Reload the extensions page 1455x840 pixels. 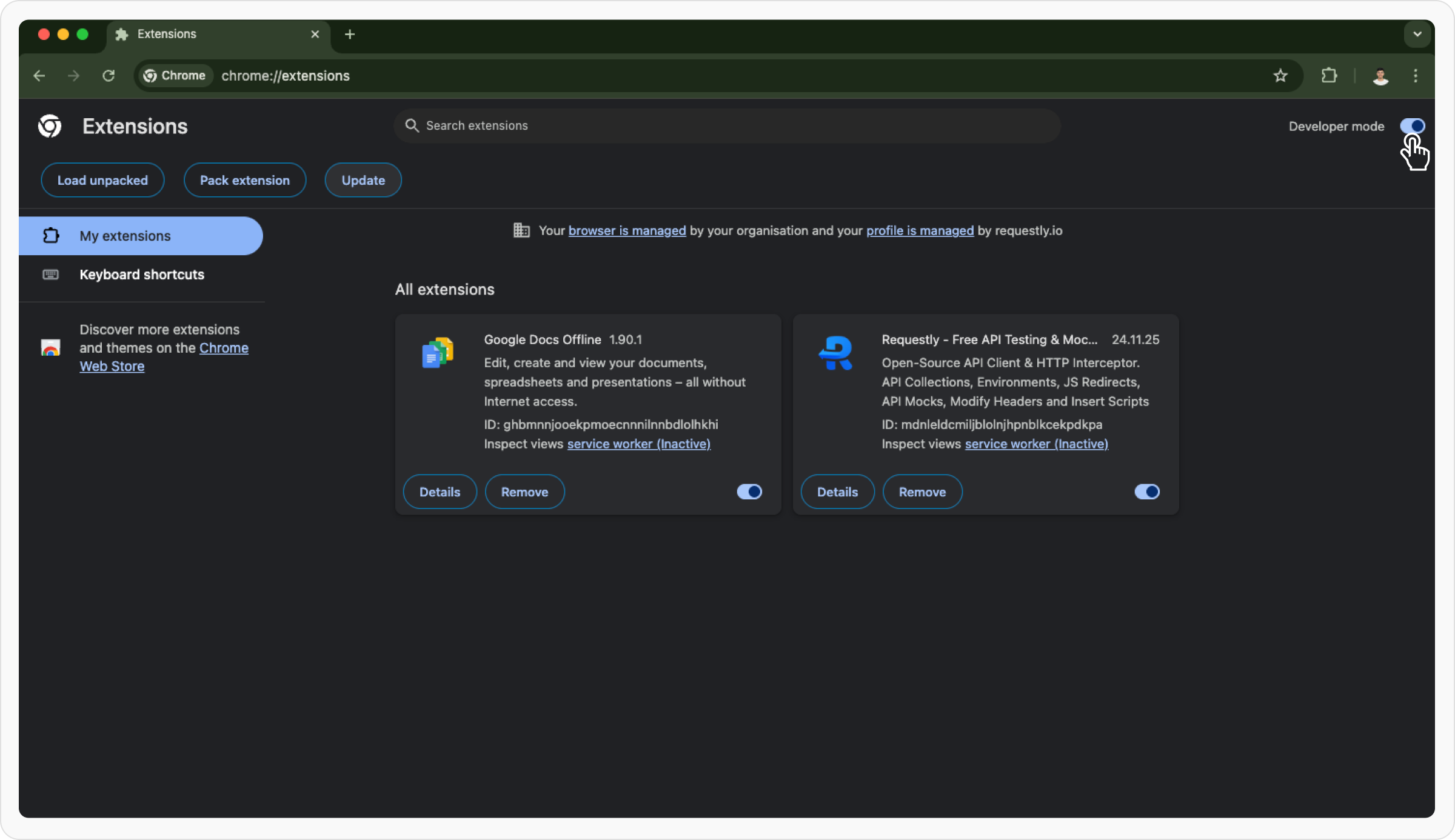tap(109, 76)
